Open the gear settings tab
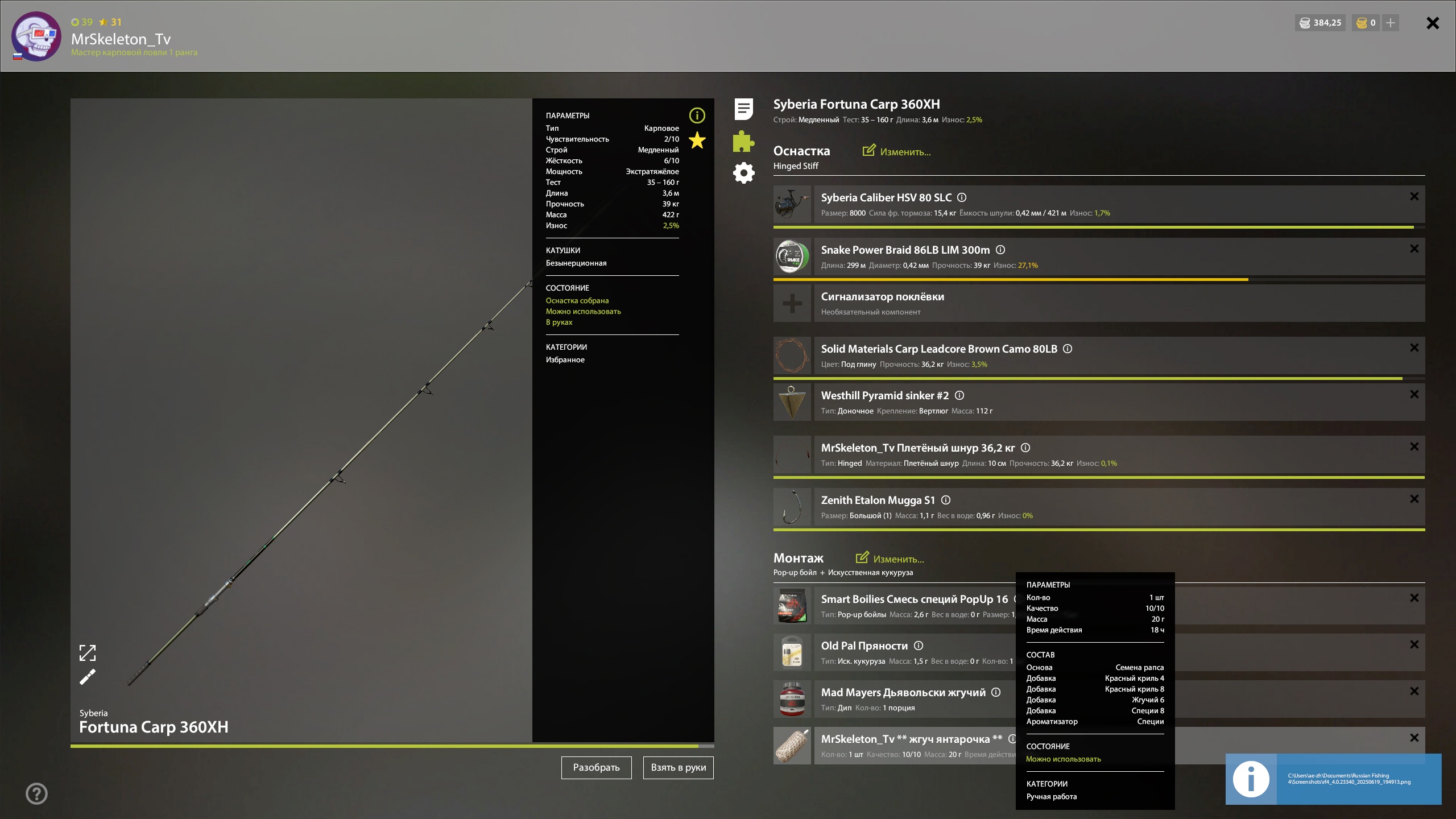Screen dimensions: 1456x819 pyautogui.click(x=743, y=173)
